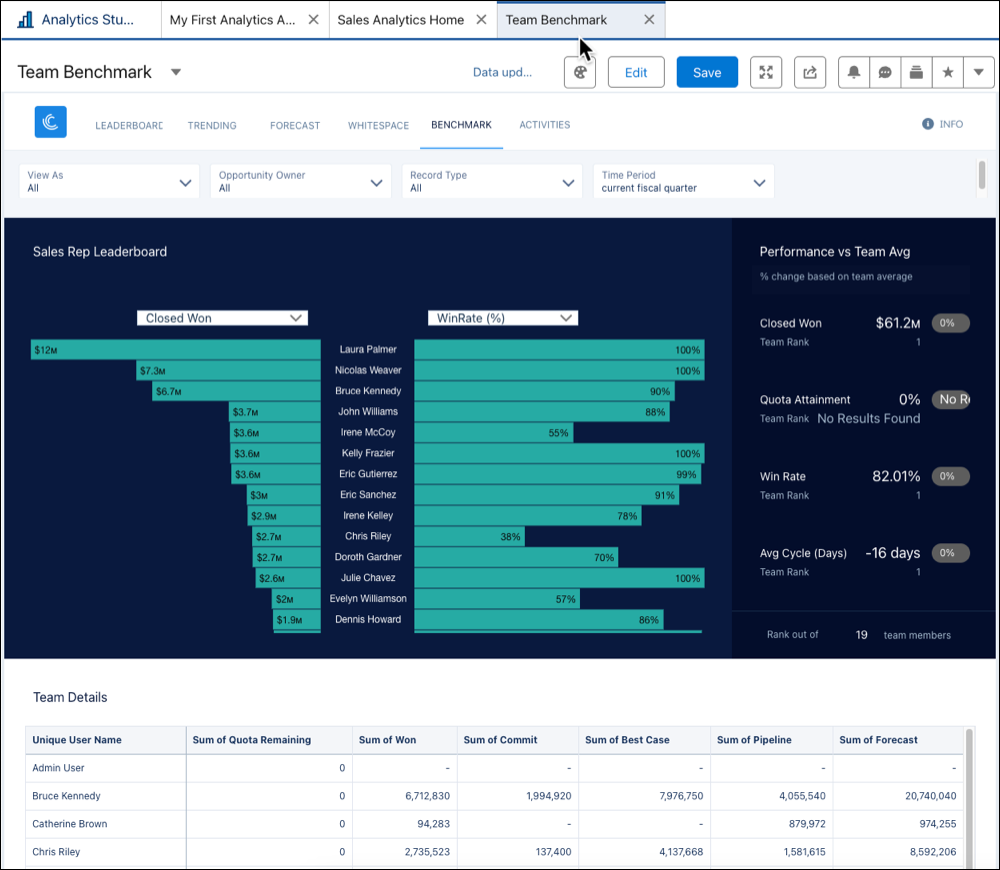
Task: Go to Trending page
Action: (212, 126)
